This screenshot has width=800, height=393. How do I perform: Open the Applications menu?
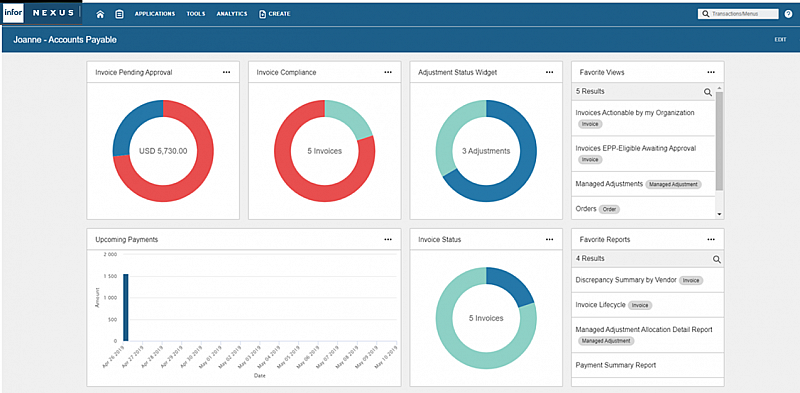(155, 14)
